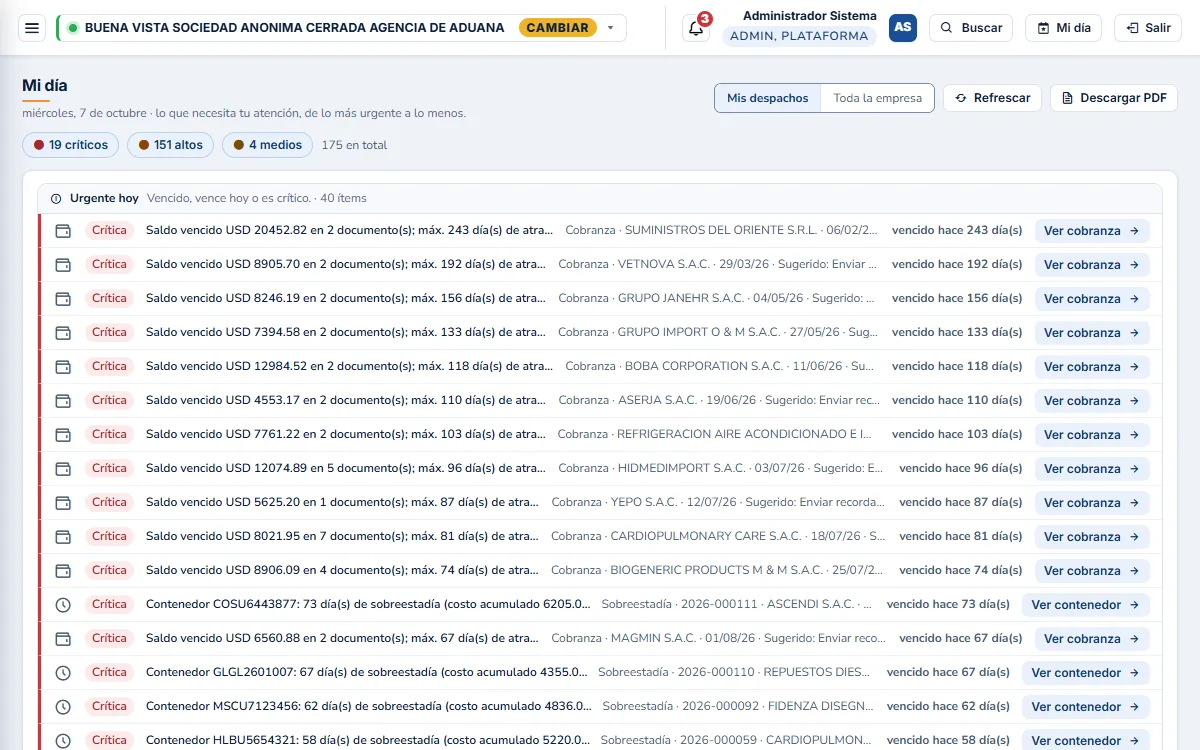
Task: Click the clock icon in the MSCU7123456 row
Action: click(63, 707)
